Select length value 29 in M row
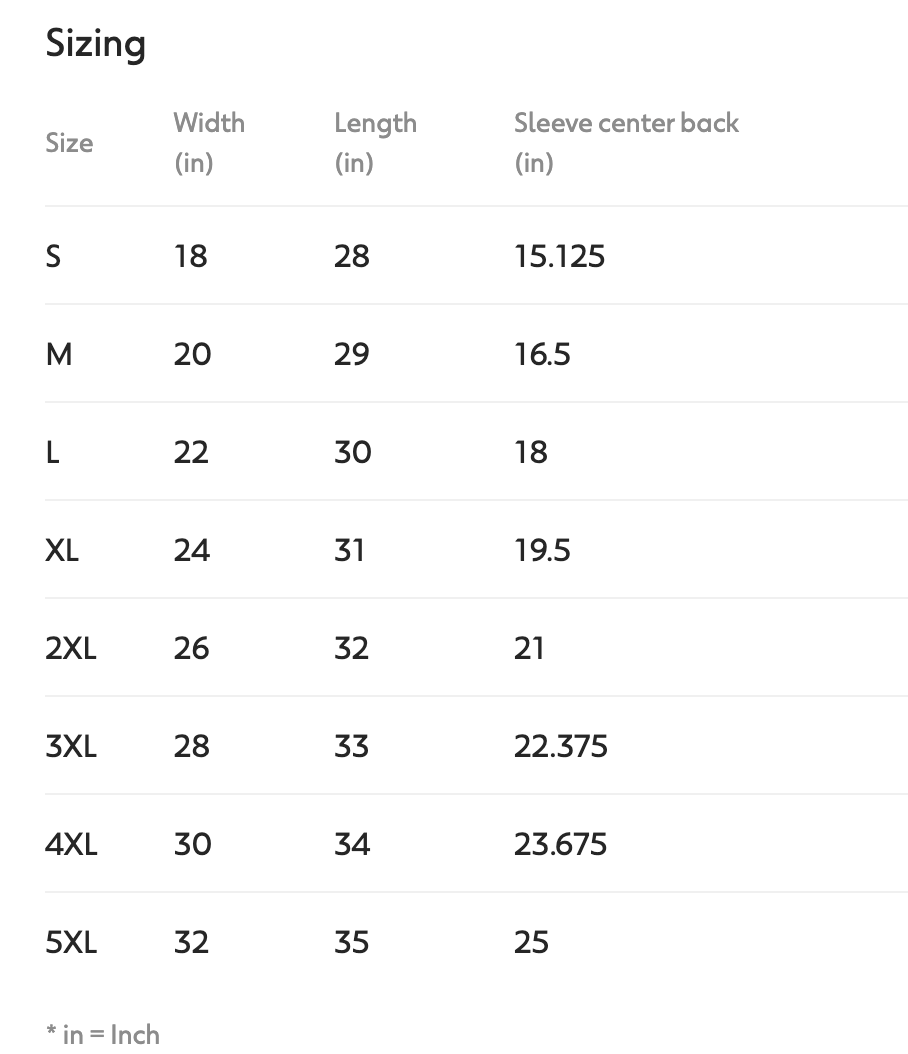This screenshot has width=908, height=1054. click(352, 354)
